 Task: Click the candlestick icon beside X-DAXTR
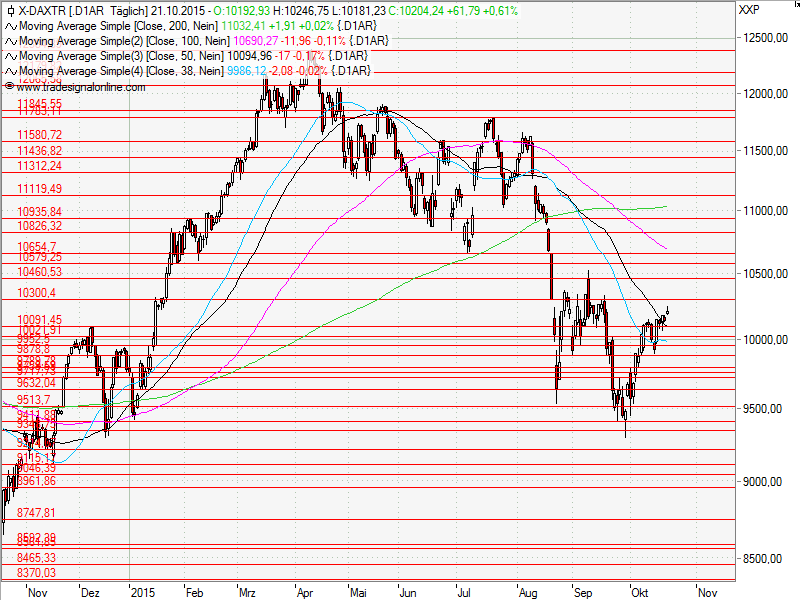tap(10, 10)
